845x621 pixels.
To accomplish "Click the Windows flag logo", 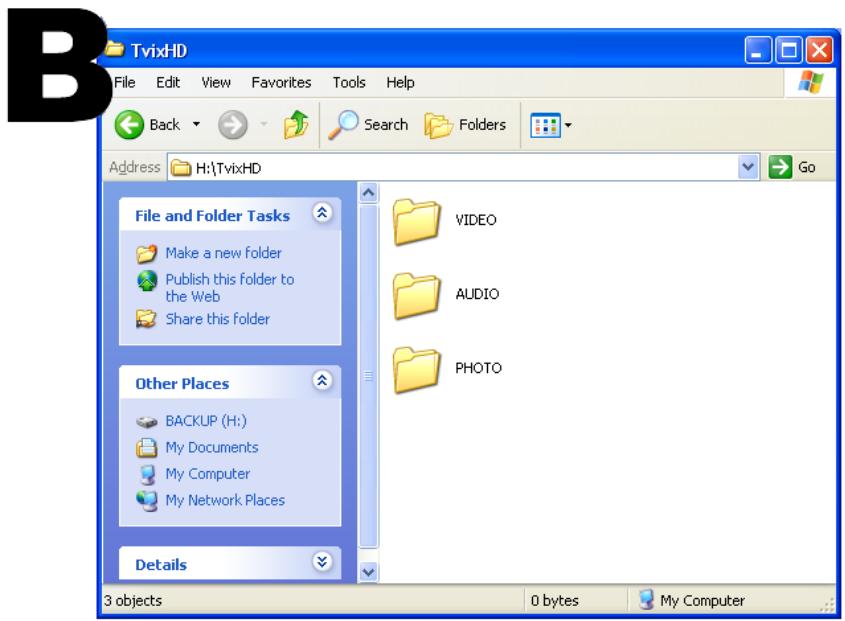I will (811, 82).
